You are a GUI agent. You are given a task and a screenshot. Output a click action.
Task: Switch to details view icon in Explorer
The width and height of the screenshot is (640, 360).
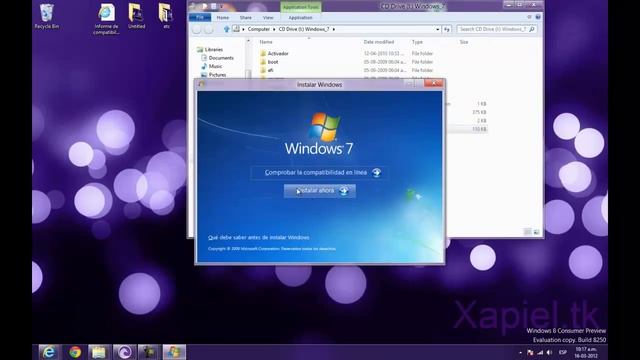coord(528,232)
